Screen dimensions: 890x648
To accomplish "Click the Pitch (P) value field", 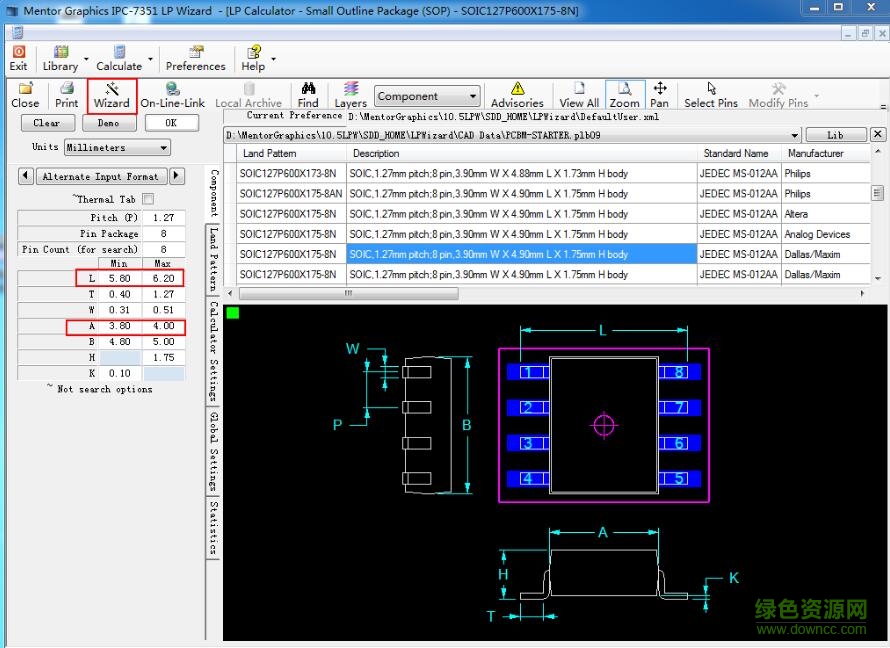I will click(x=163, y=217).
